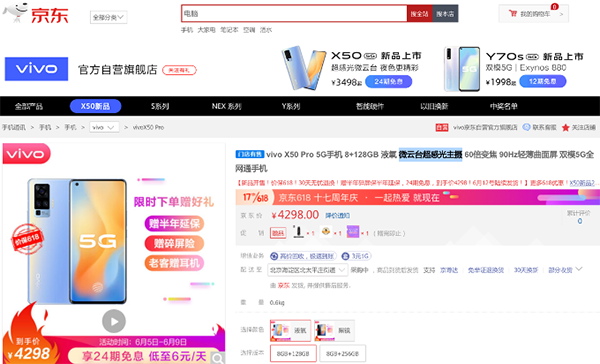Click the 关注店铺 star icon
This screenshot has width=600, height=364.
pos(566,127)
